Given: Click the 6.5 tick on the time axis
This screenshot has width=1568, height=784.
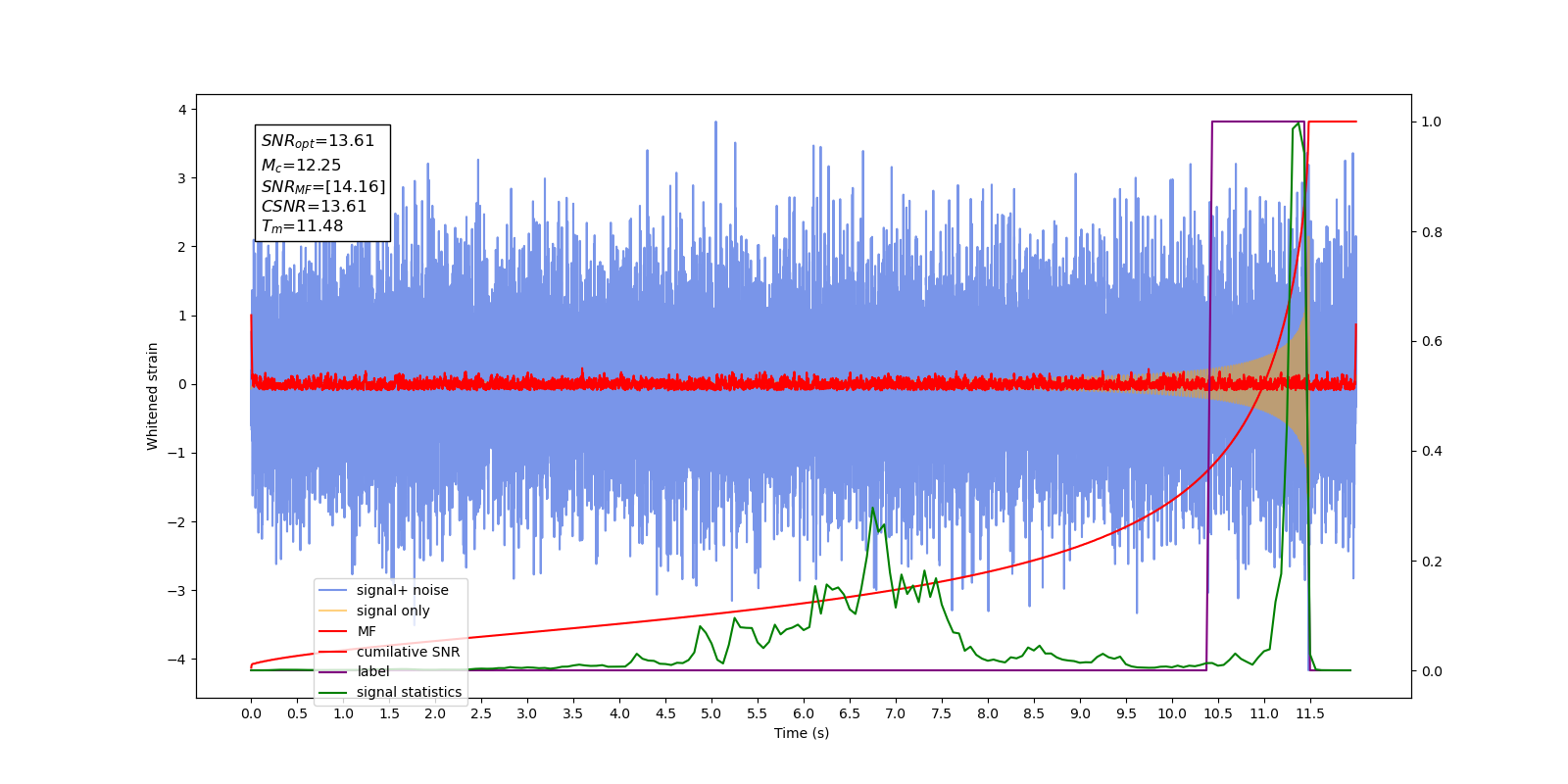Looking at the screenshot, I should pos(850,713).
